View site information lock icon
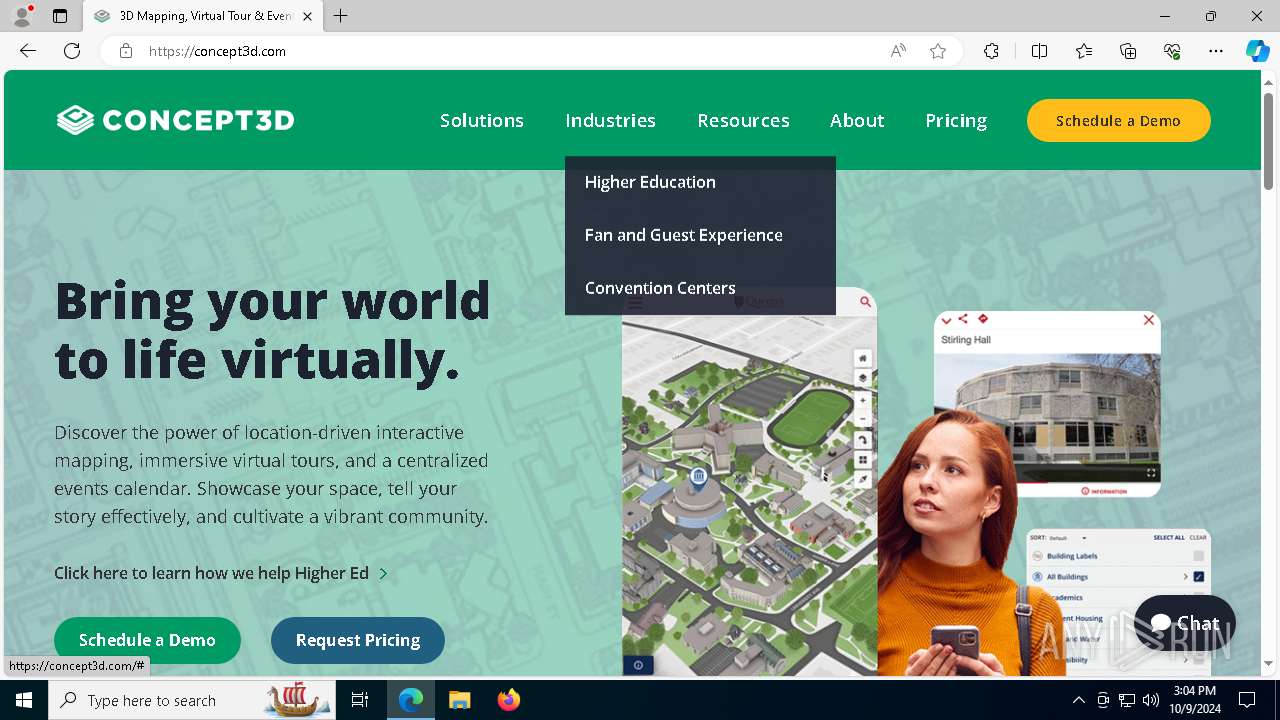This screenshot has height=720, width=1280. 126,51
